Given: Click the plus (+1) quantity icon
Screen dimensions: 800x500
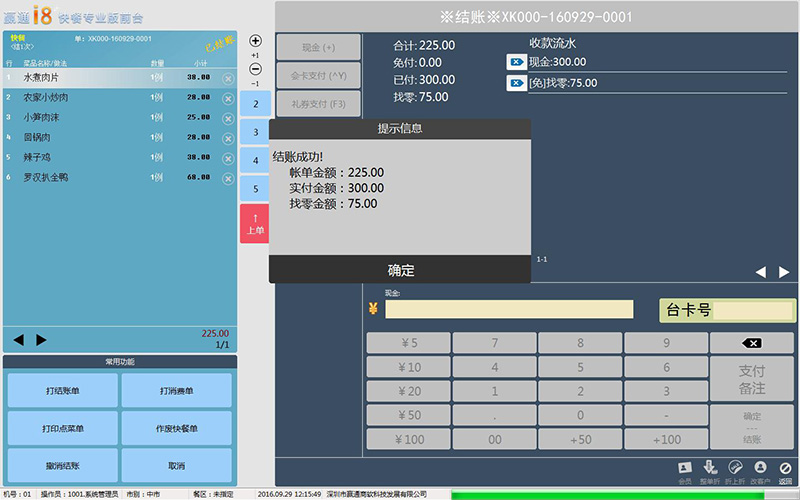Looking at the screenshot, I should (x=255, y=41).
